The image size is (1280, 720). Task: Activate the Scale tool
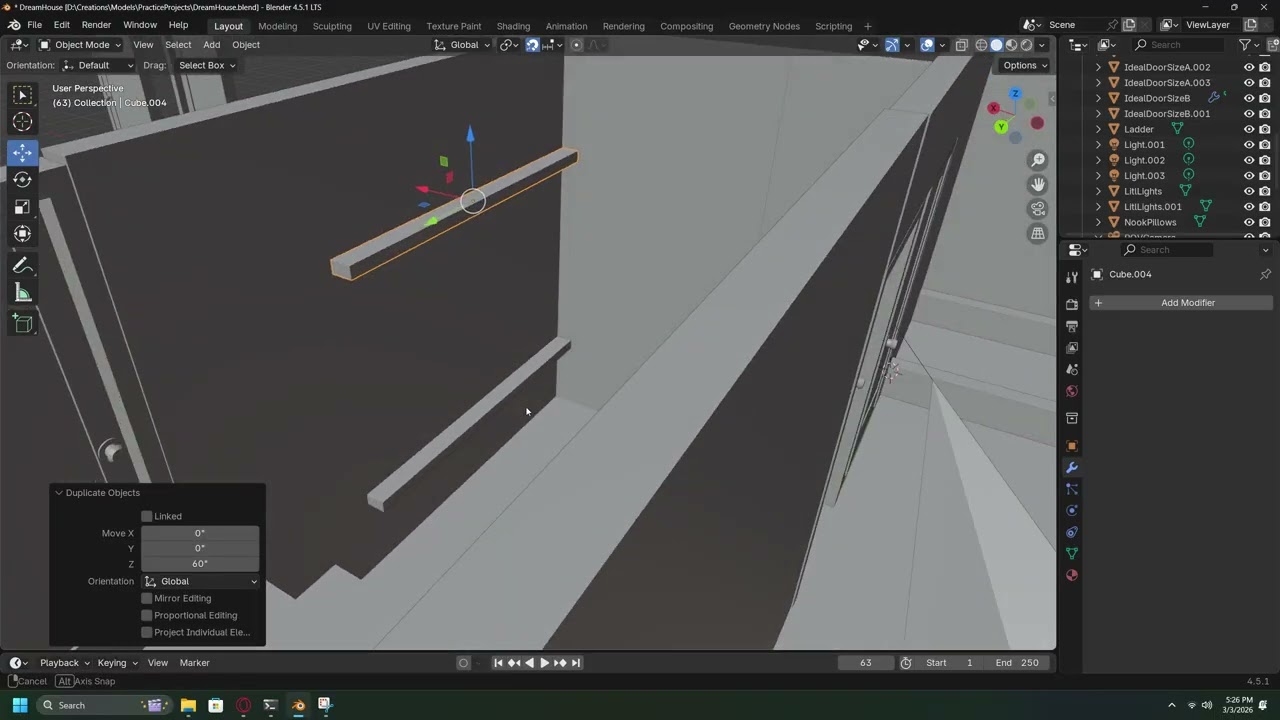tap(22, 206)
